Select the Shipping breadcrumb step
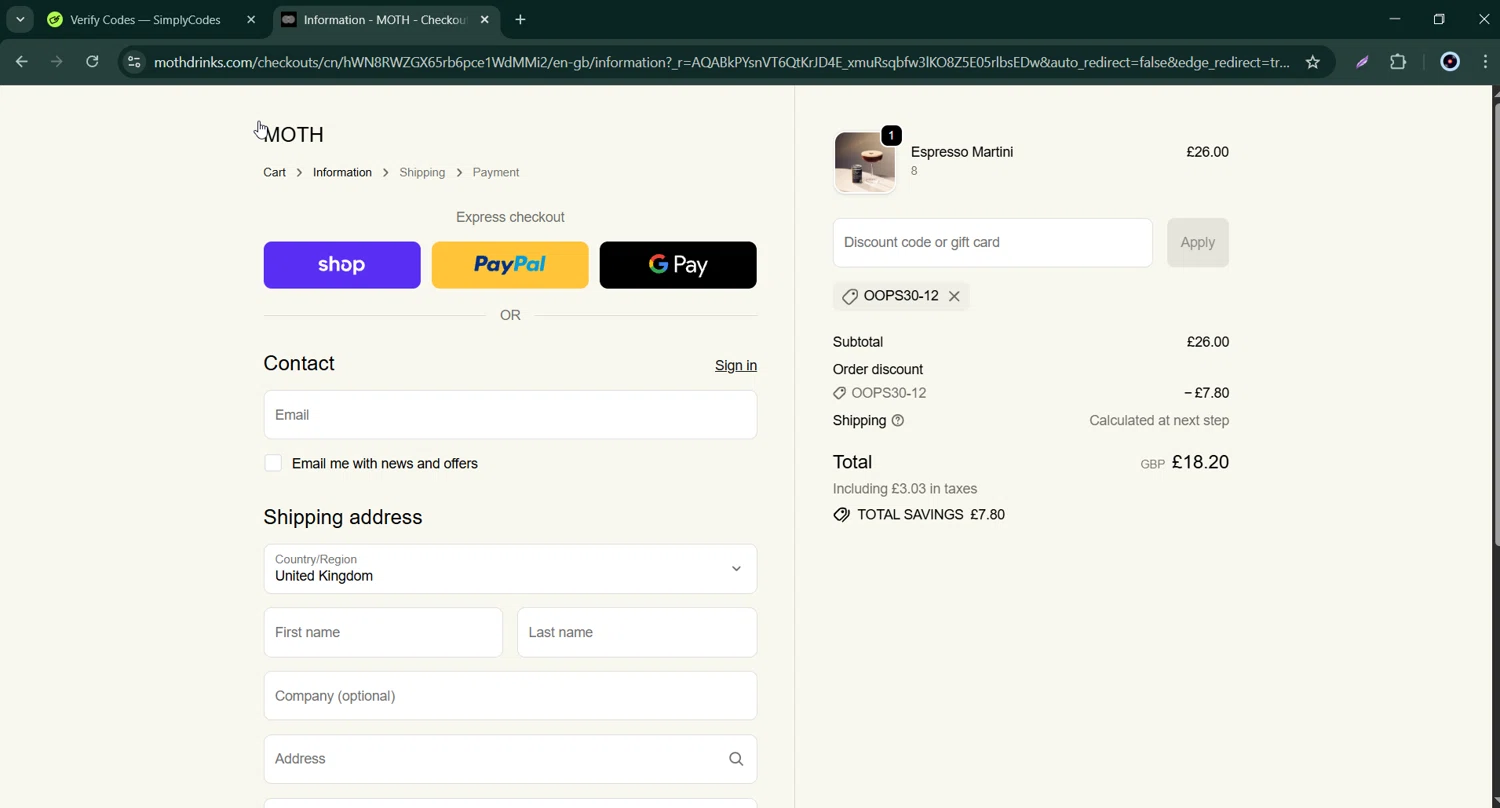The image size is (1500, 808). (422, 172)
